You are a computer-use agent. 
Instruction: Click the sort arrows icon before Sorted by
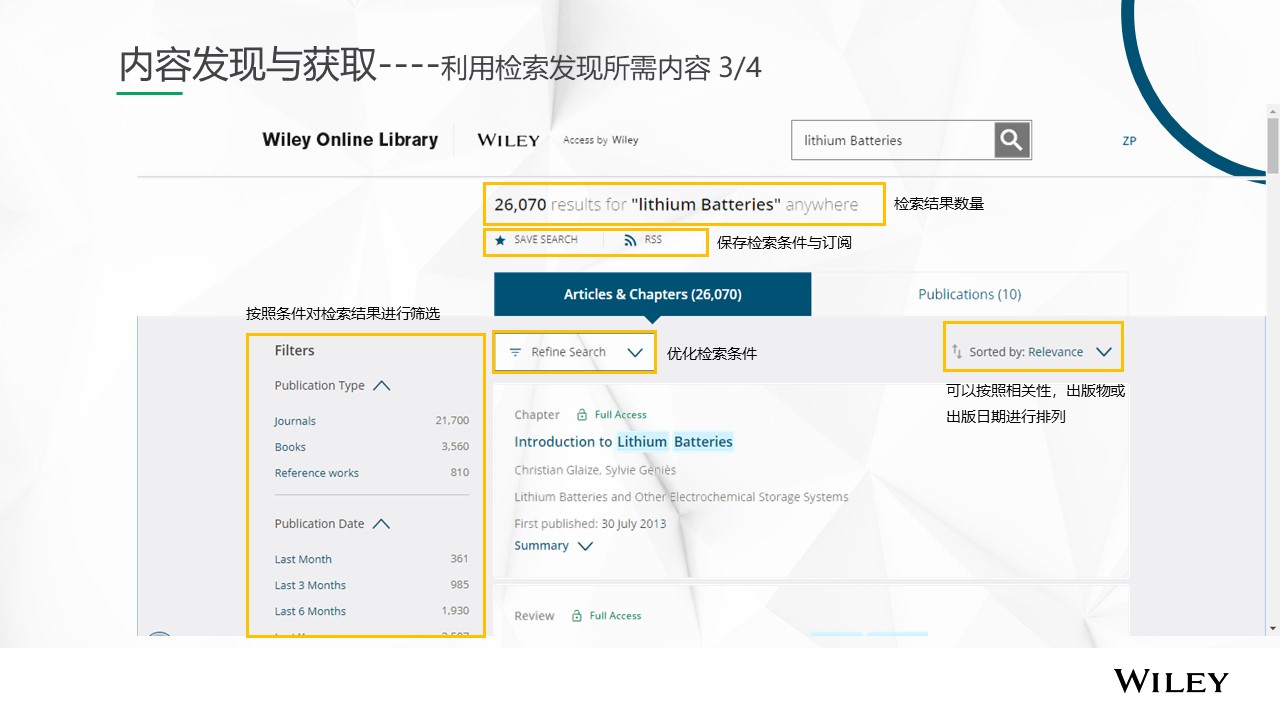coord(956,352)
